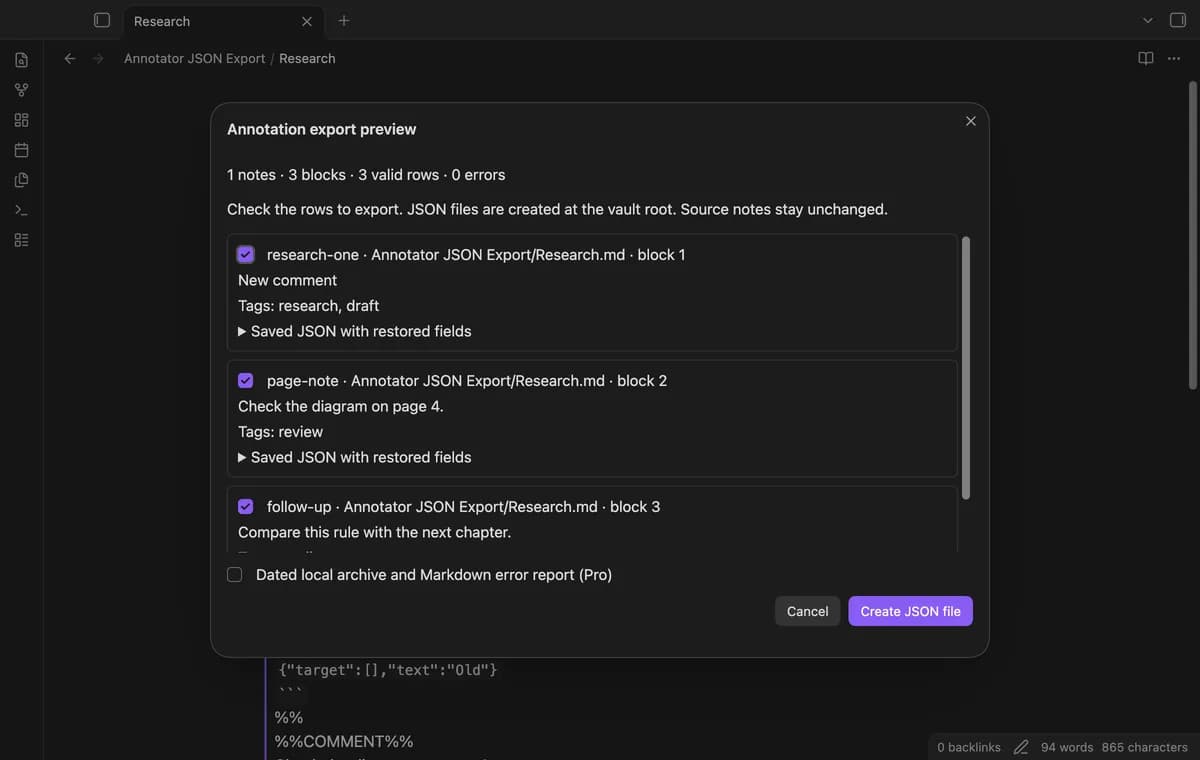Expand Saved JSON under page-note block
This screenshot has width=1200, height=760.
click(x=354, y=457)
